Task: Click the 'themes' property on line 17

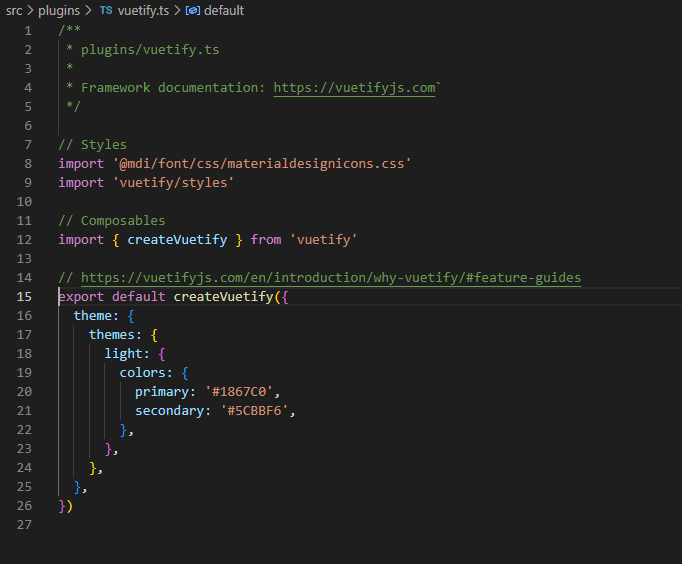Action: click(x=112, y=335)
